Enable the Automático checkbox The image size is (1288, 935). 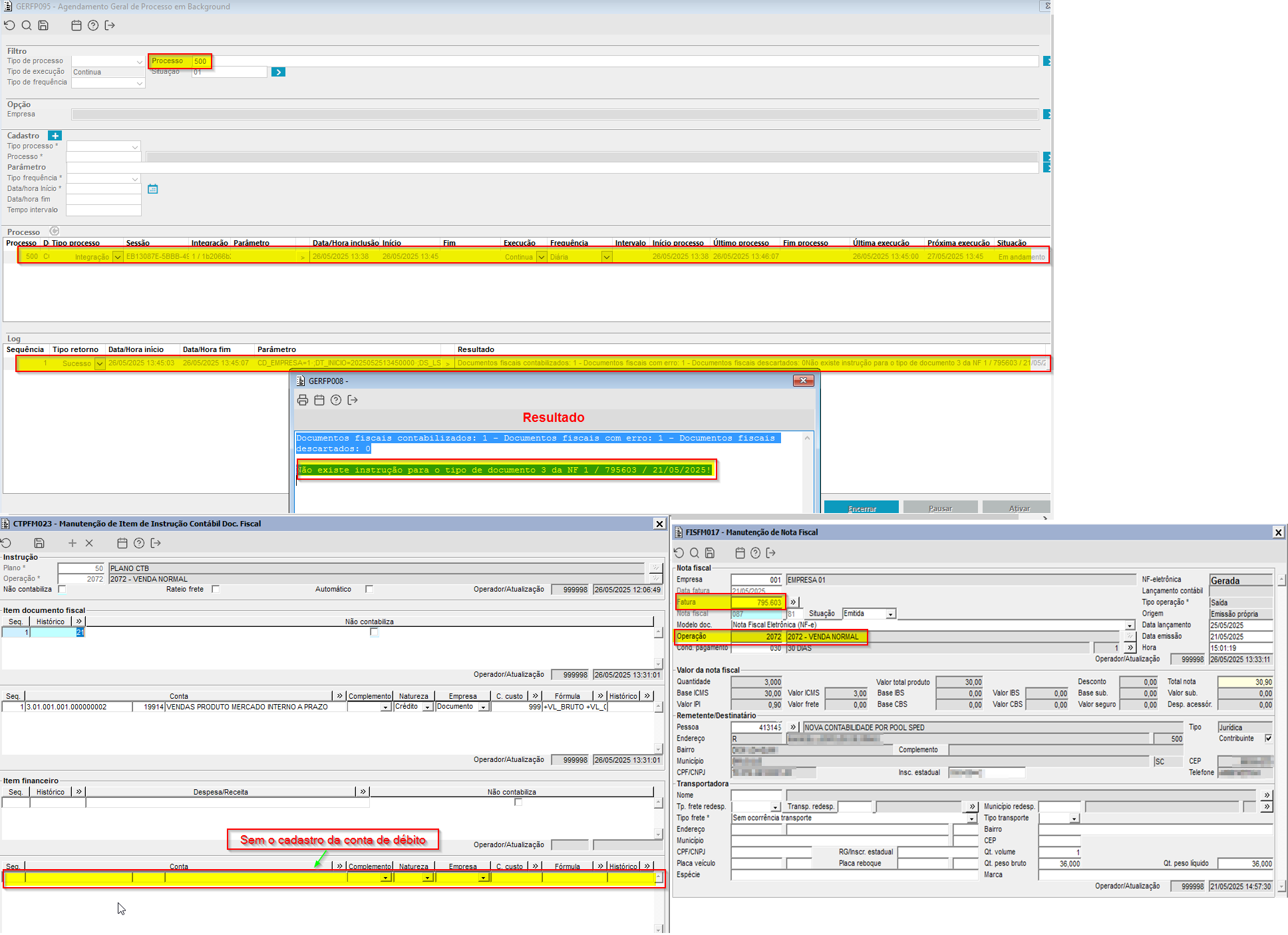(x=369, y=589)
